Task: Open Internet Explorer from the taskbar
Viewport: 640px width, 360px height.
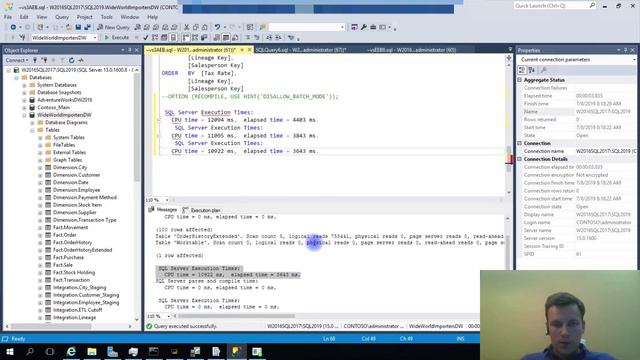Action: [x=71, y=351]
